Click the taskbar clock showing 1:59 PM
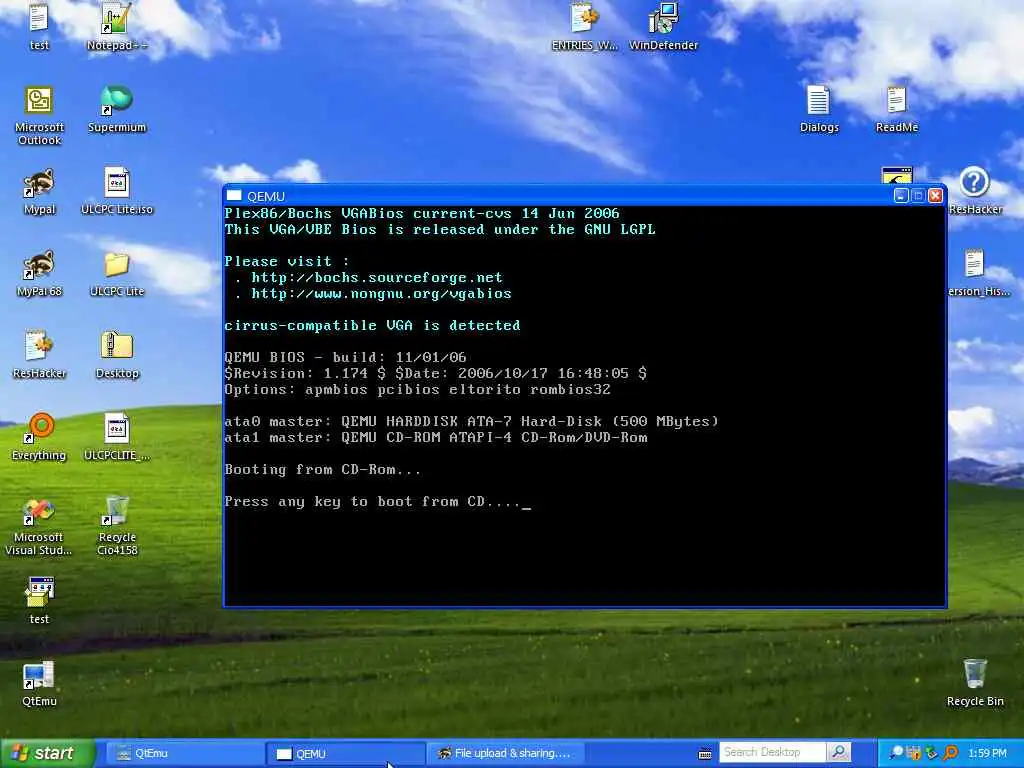The width and height of the screenshot is (1024, 768). pyautogui.click(x=987, y=753)
